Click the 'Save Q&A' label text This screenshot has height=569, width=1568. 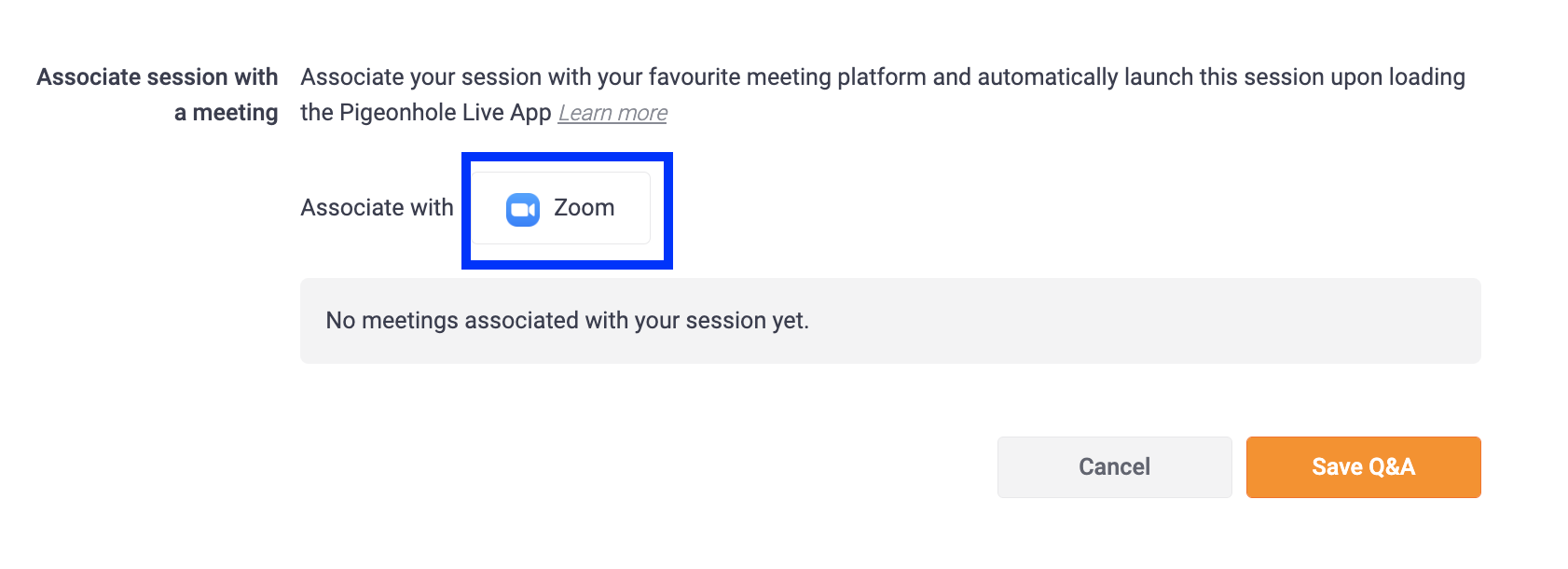click(1363, 467)
